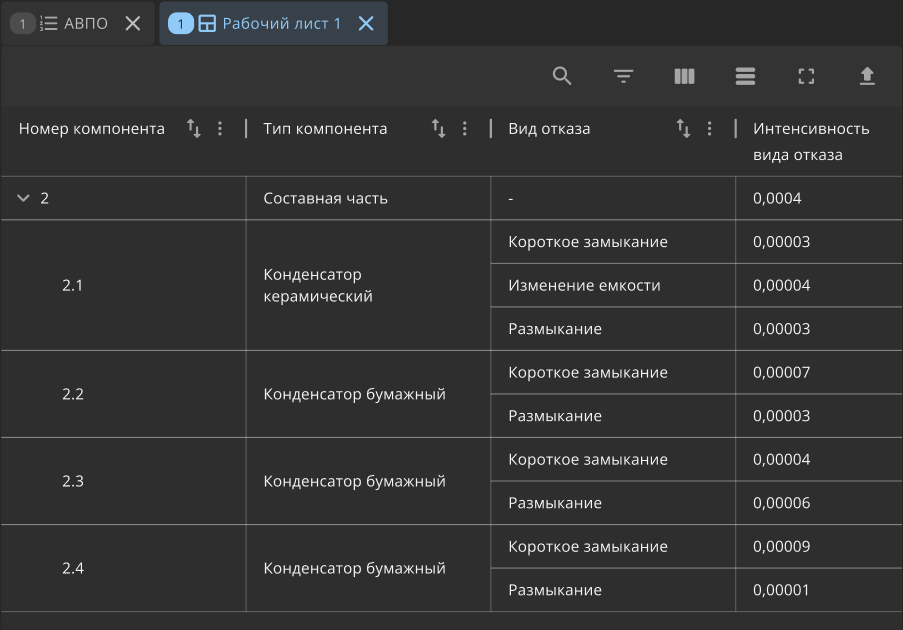This screenshot has height=630, width=903.
Task: Click the Интенсивность вида отказа header
Action: click(811, 142)
